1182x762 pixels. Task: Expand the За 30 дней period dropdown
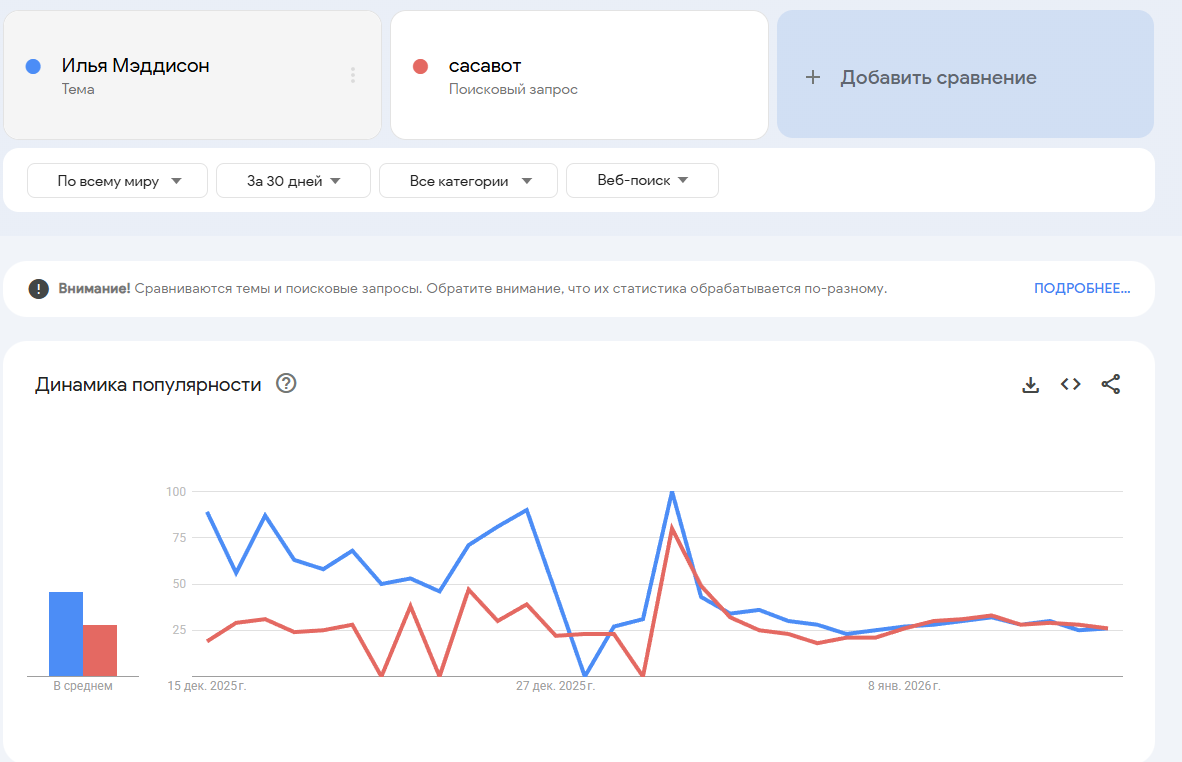[293, 181]
